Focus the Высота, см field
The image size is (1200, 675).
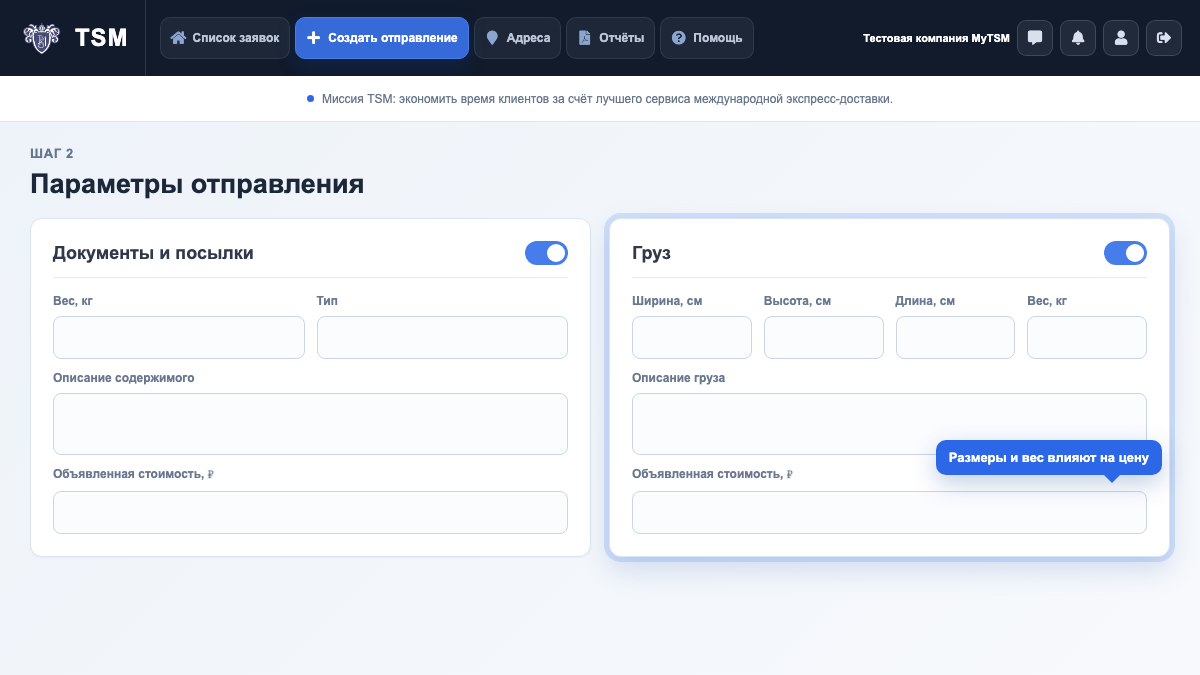pos(824,338)
